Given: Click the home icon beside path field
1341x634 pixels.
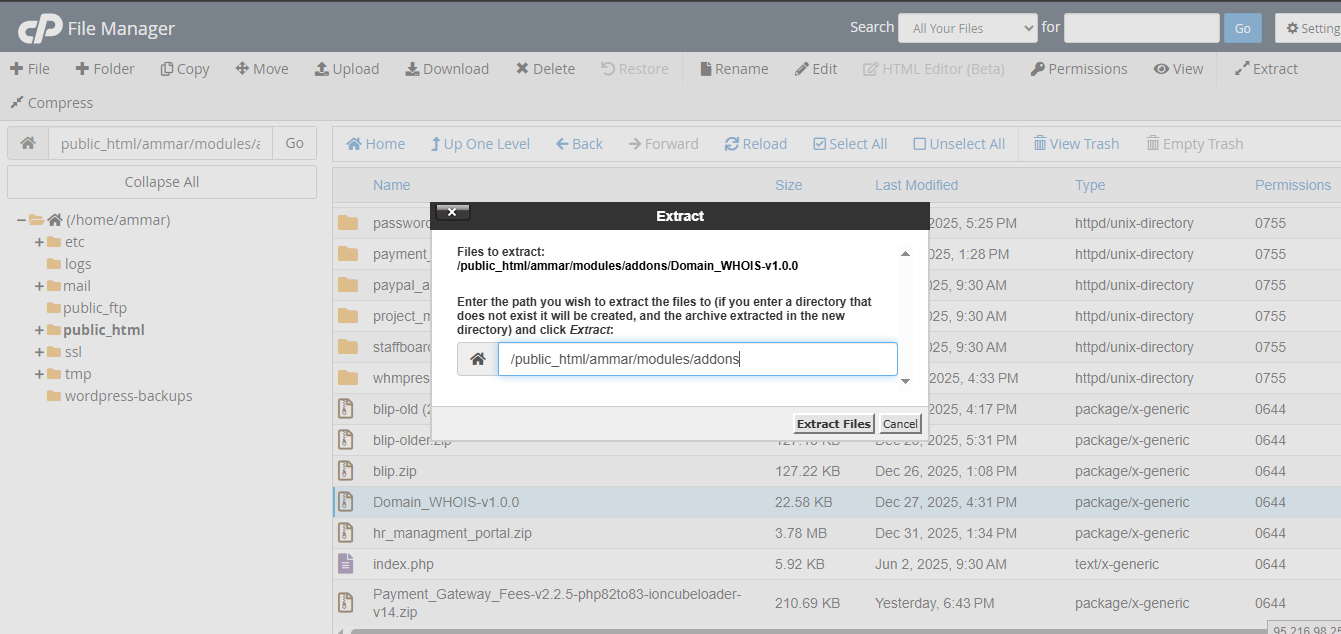Looking at the screenshot, I should (28, 144).
